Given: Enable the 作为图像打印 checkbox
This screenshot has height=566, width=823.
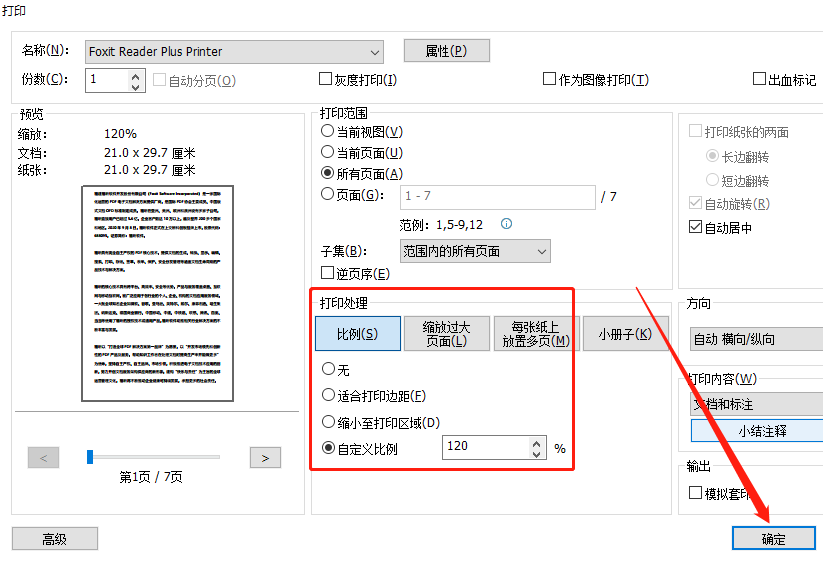Looking at the screenshot, I should (x=549, y=79).
